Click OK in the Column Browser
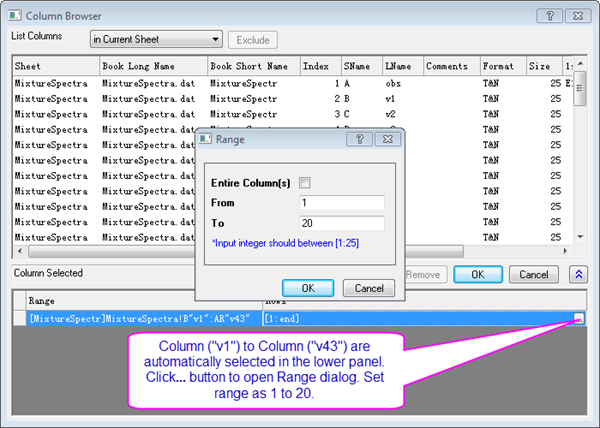Viewport: 600px width, 428px height. 478,274
